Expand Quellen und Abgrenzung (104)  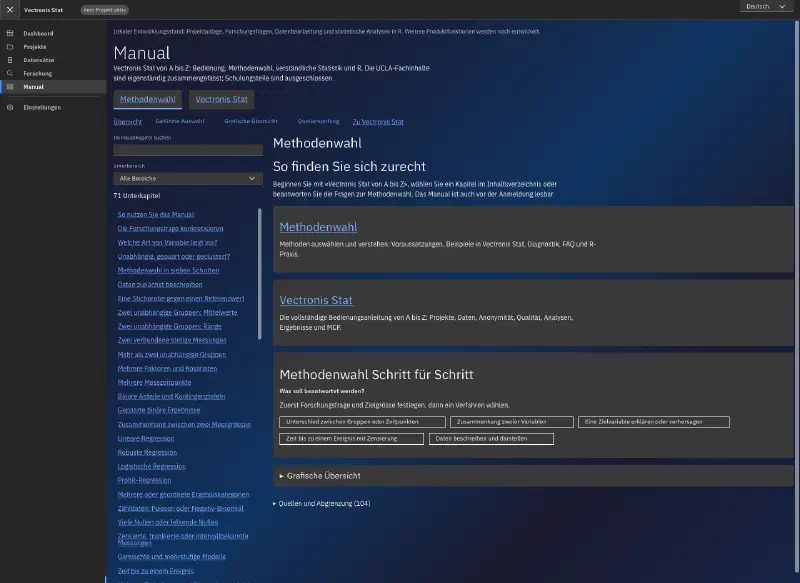tap(322, 503)
